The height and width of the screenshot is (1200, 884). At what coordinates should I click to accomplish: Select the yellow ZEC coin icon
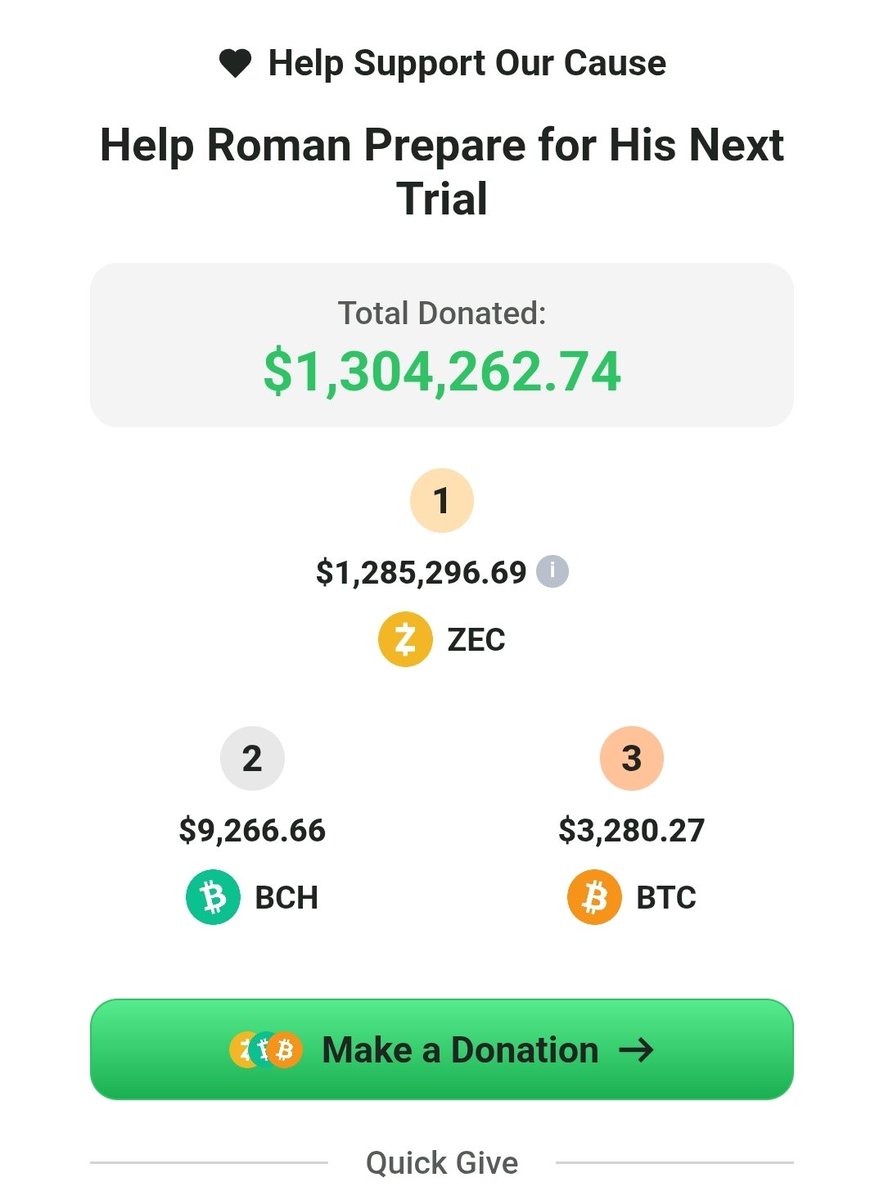(x=405, y=639)
